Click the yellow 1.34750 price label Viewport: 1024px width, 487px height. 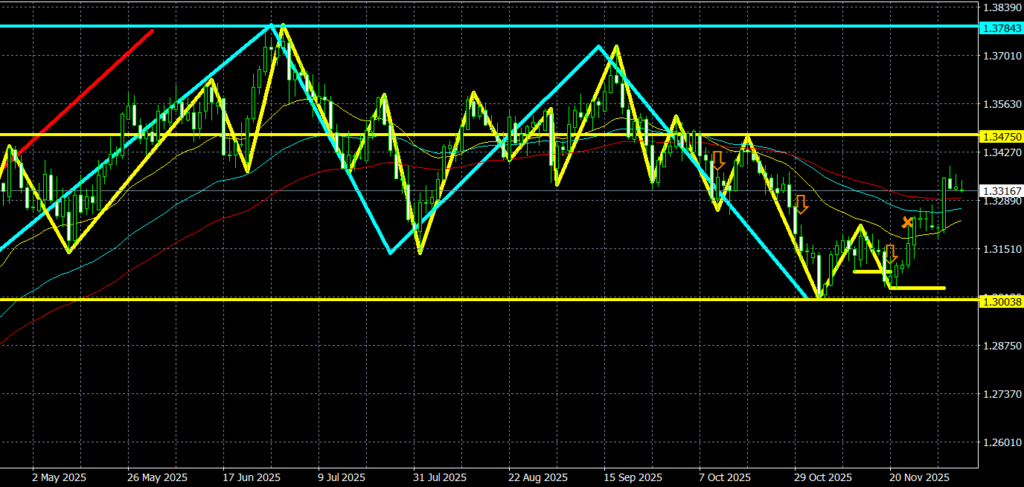coord(1000,135)
